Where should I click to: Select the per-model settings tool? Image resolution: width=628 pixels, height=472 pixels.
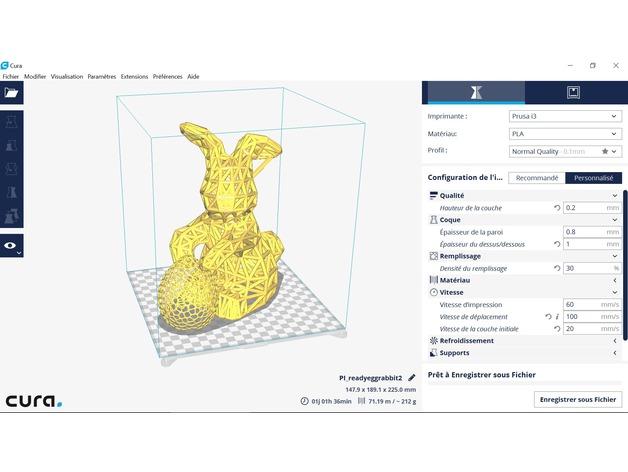pos(11,216)
